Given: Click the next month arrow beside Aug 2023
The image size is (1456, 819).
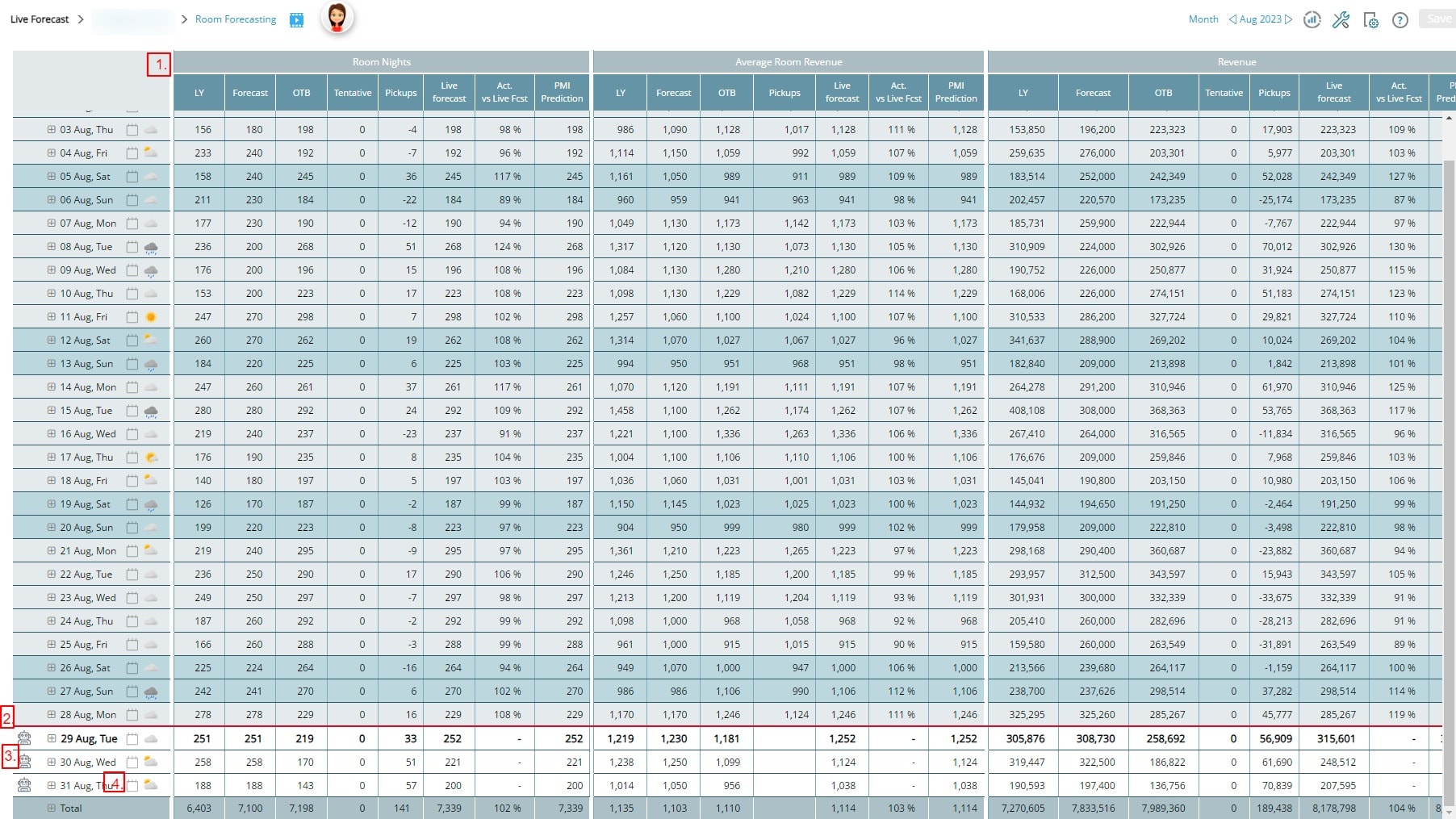Looking at the screenshot, I should coord(1287,19).
